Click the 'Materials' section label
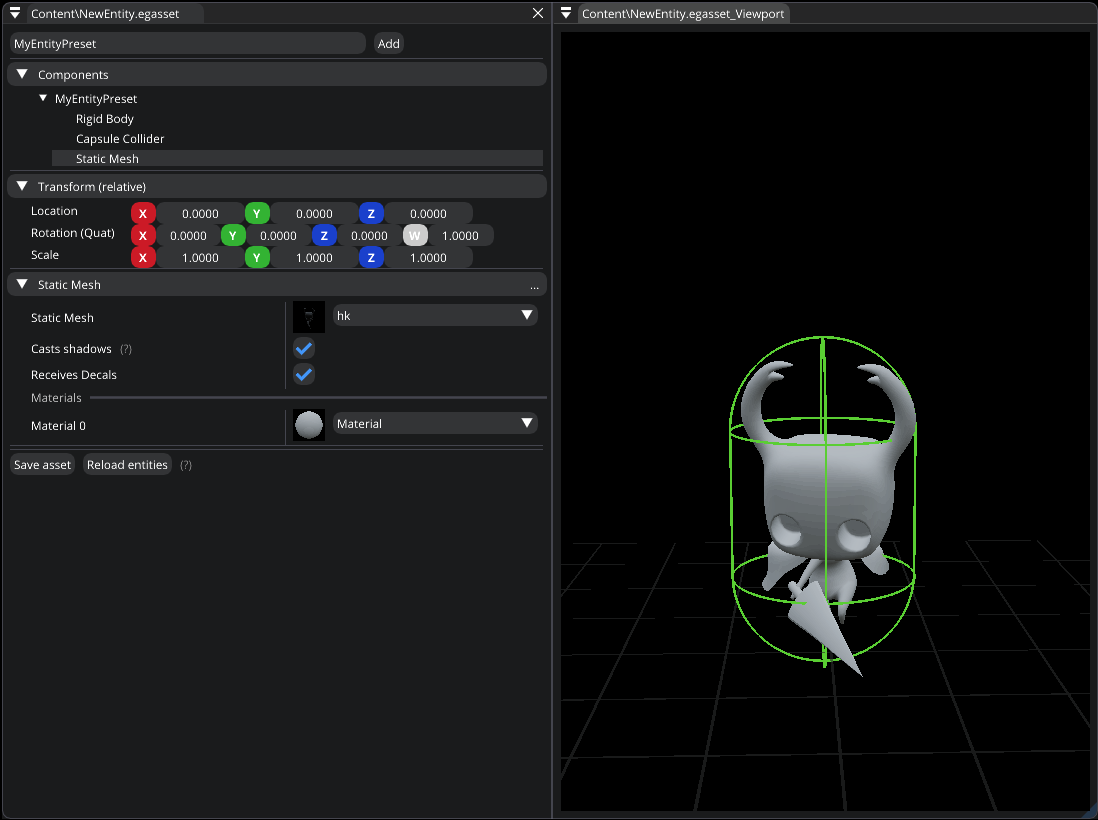 (x=56, y=398)
